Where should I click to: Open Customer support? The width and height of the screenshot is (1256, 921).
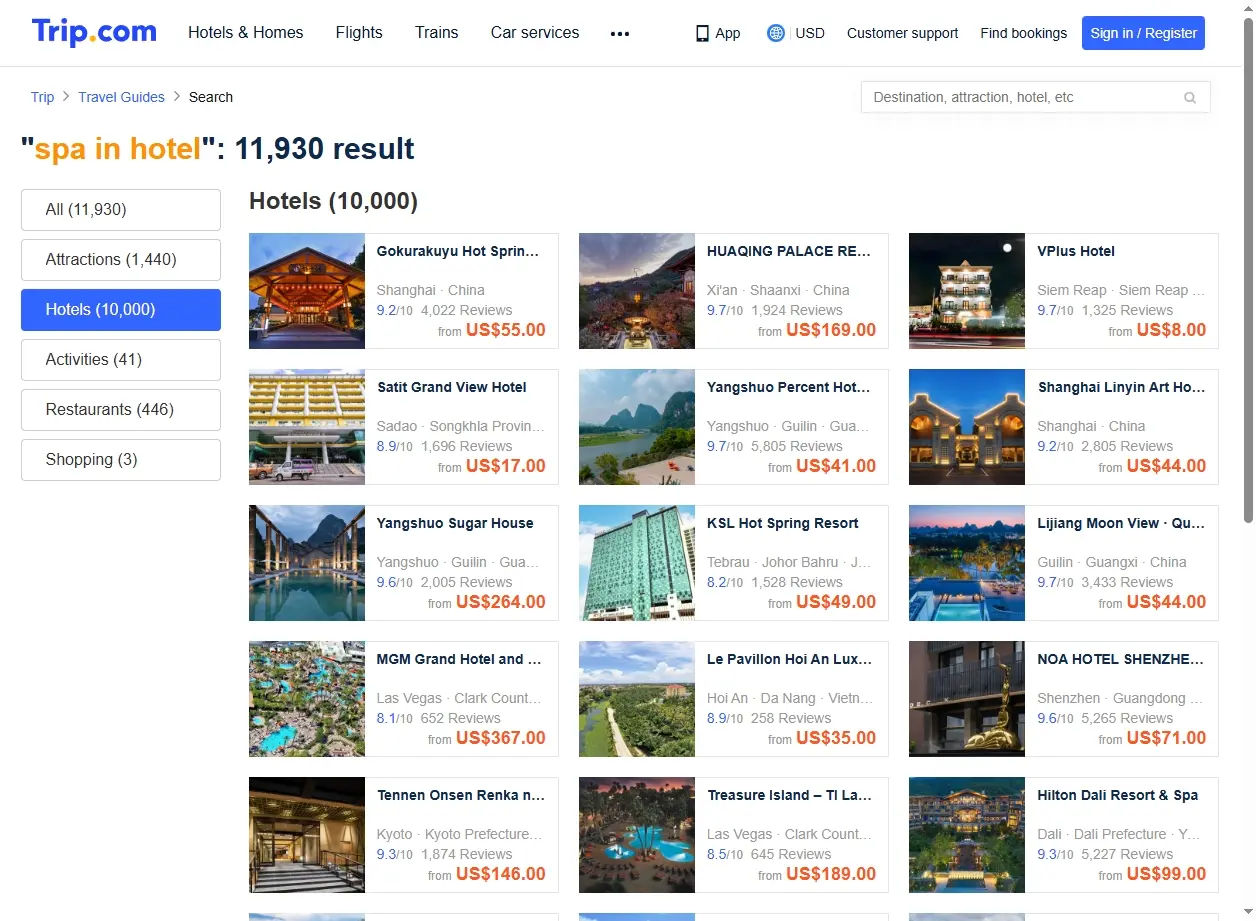(x=902, y=33)
